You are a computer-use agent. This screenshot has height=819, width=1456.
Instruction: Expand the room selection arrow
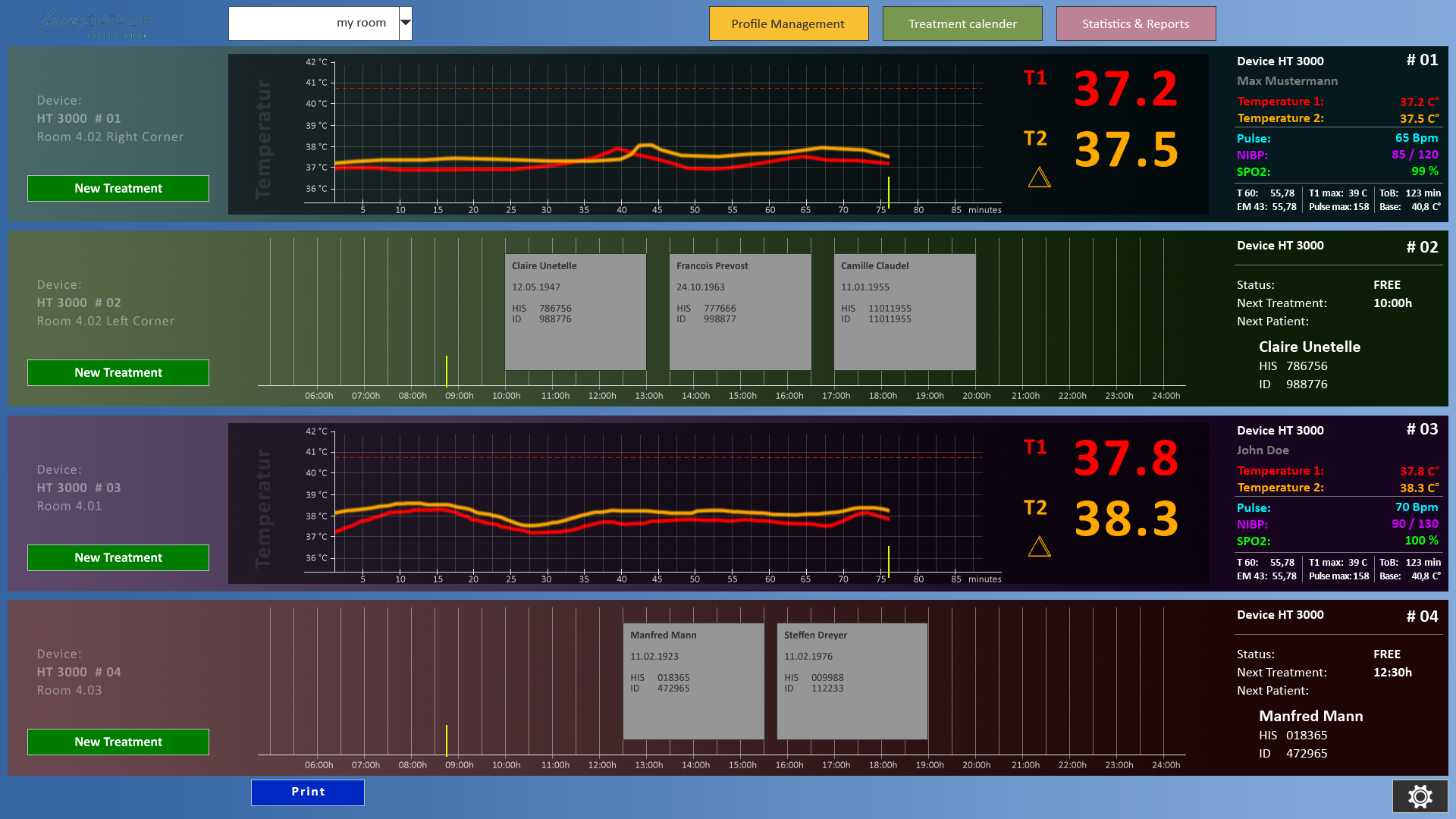(x=404, y=23)
